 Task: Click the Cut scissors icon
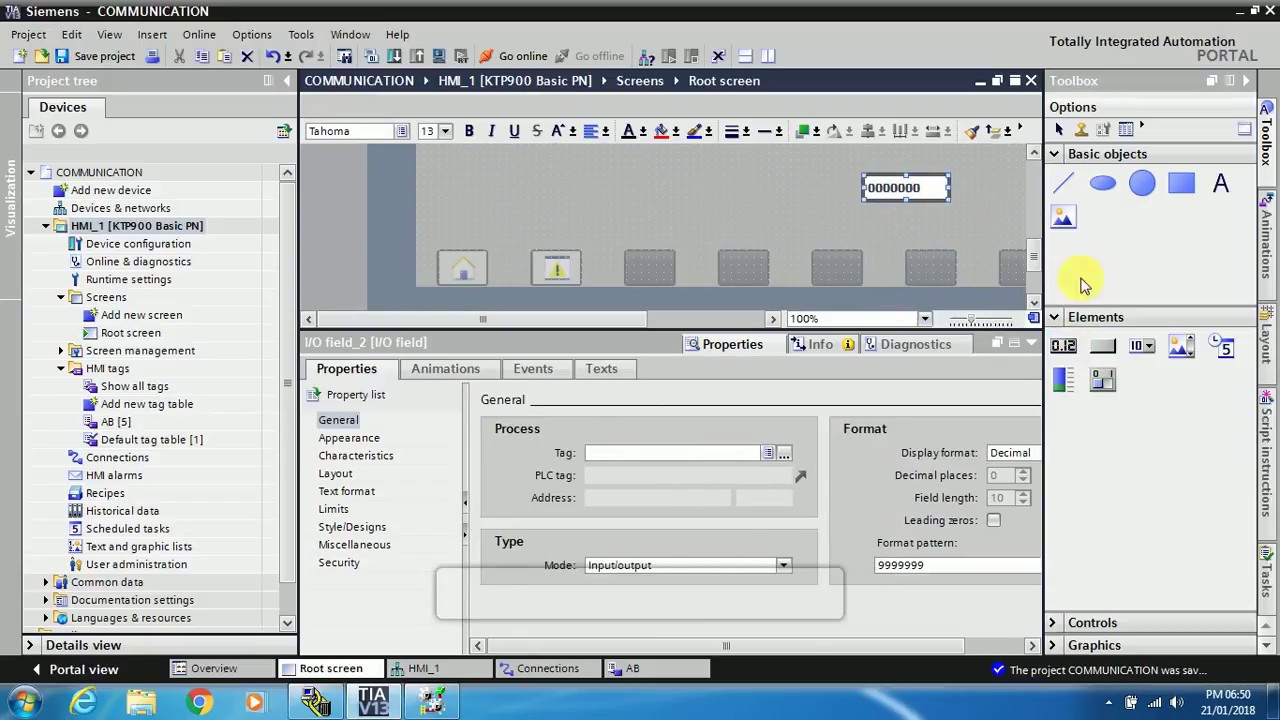click(x=180, y=56)
